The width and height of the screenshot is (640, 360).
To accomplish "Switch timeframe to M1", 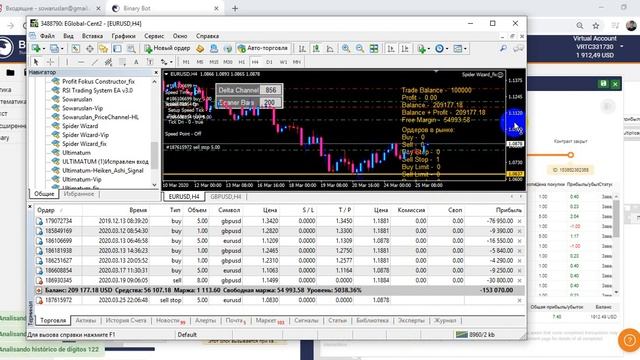I will click(186, 62).
